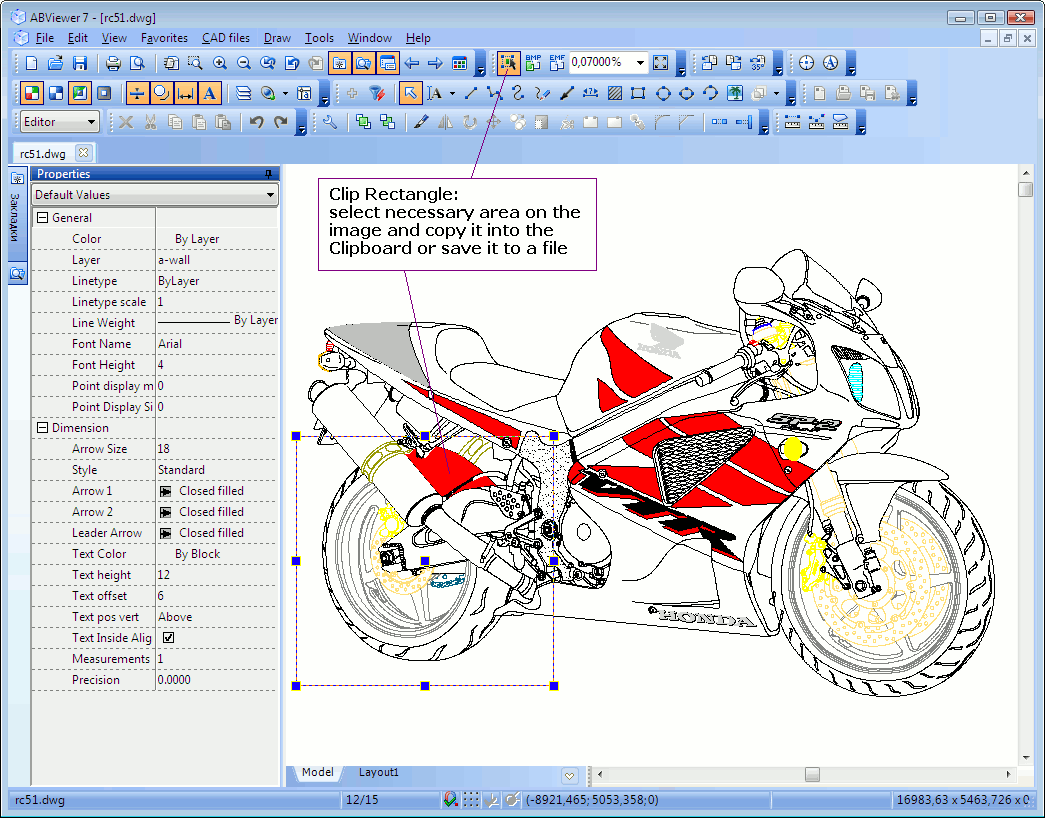
Task: Open the zoom percentage dropdown
Action: [640, 63]
